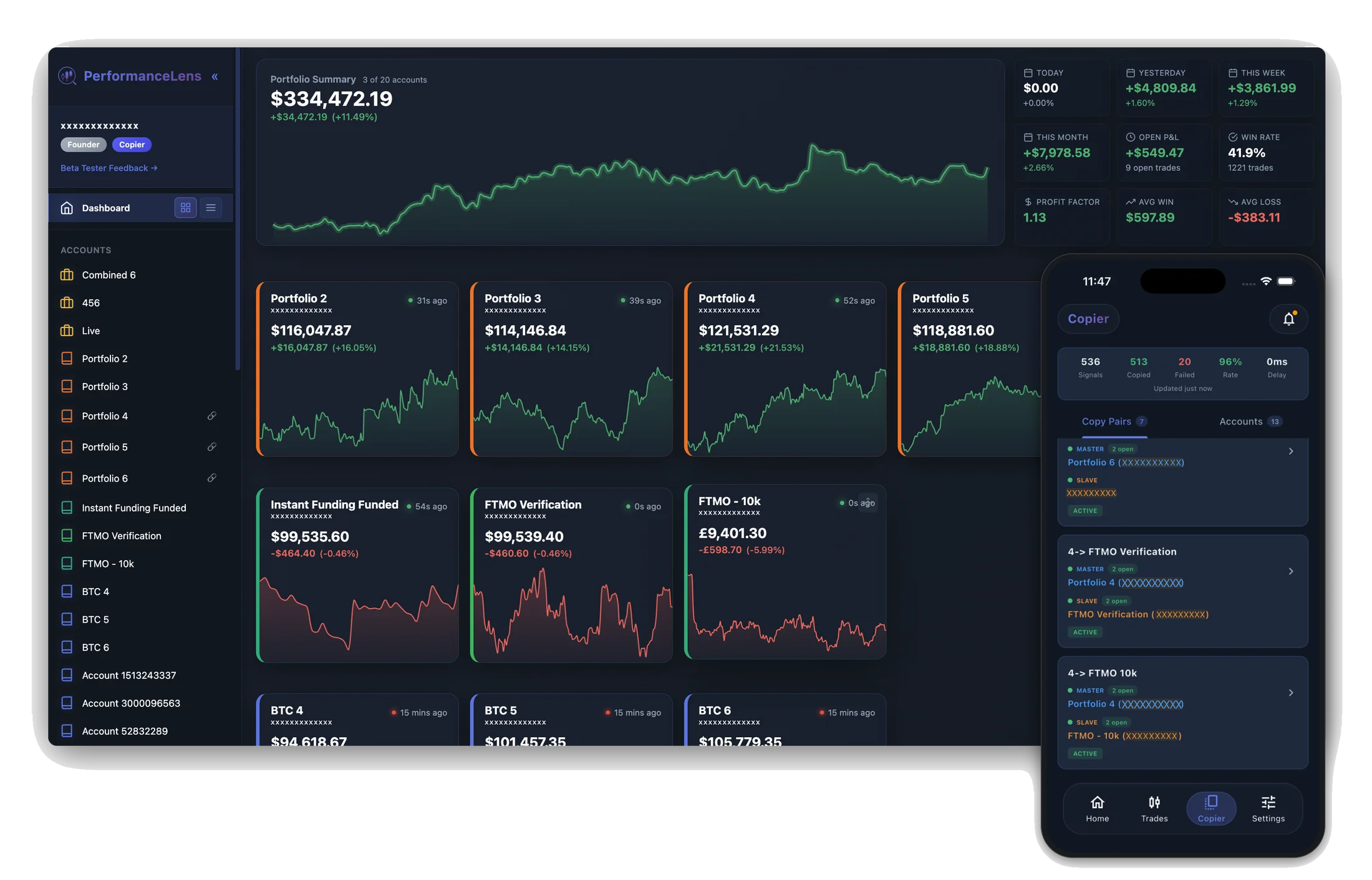Click calendar icon in TODAY stat

[1028, 73]
